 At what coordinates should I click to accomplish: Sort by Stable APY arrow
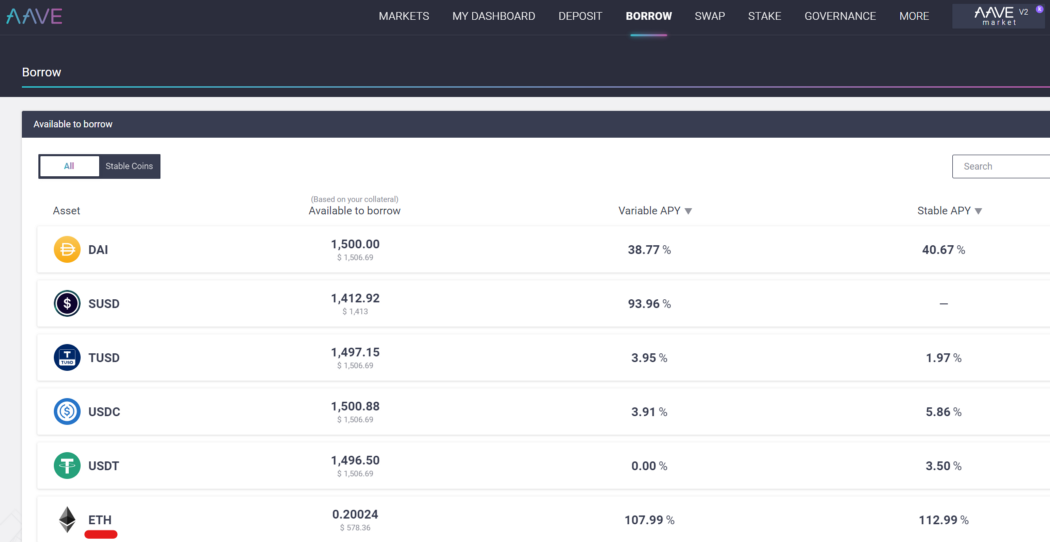tap(978, 211)
